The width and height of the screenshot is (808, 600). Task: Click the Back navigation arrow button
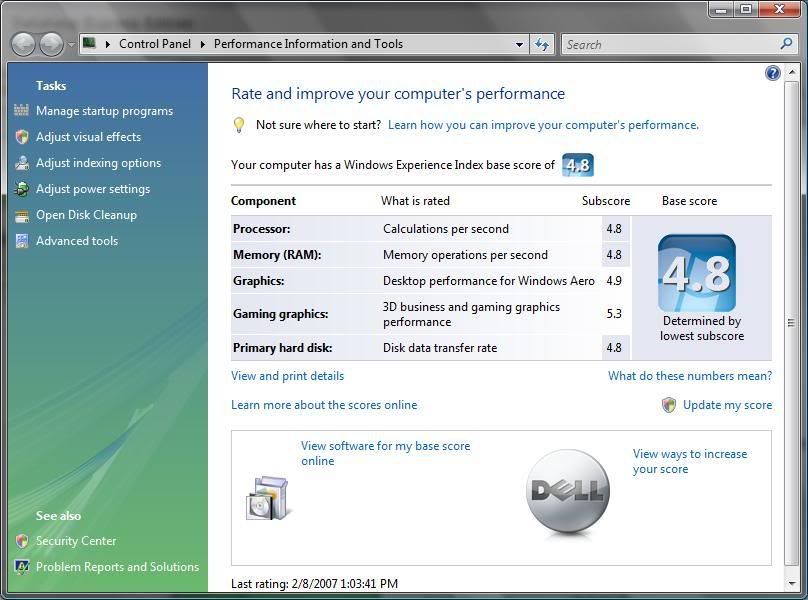[24, 44]
